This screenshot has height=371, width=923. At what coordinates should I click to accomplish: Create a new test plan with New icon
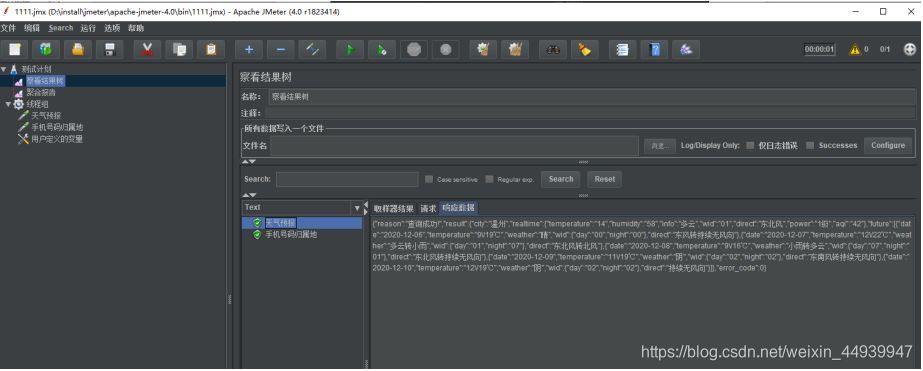pyautogui.click(x=15, y=49)
